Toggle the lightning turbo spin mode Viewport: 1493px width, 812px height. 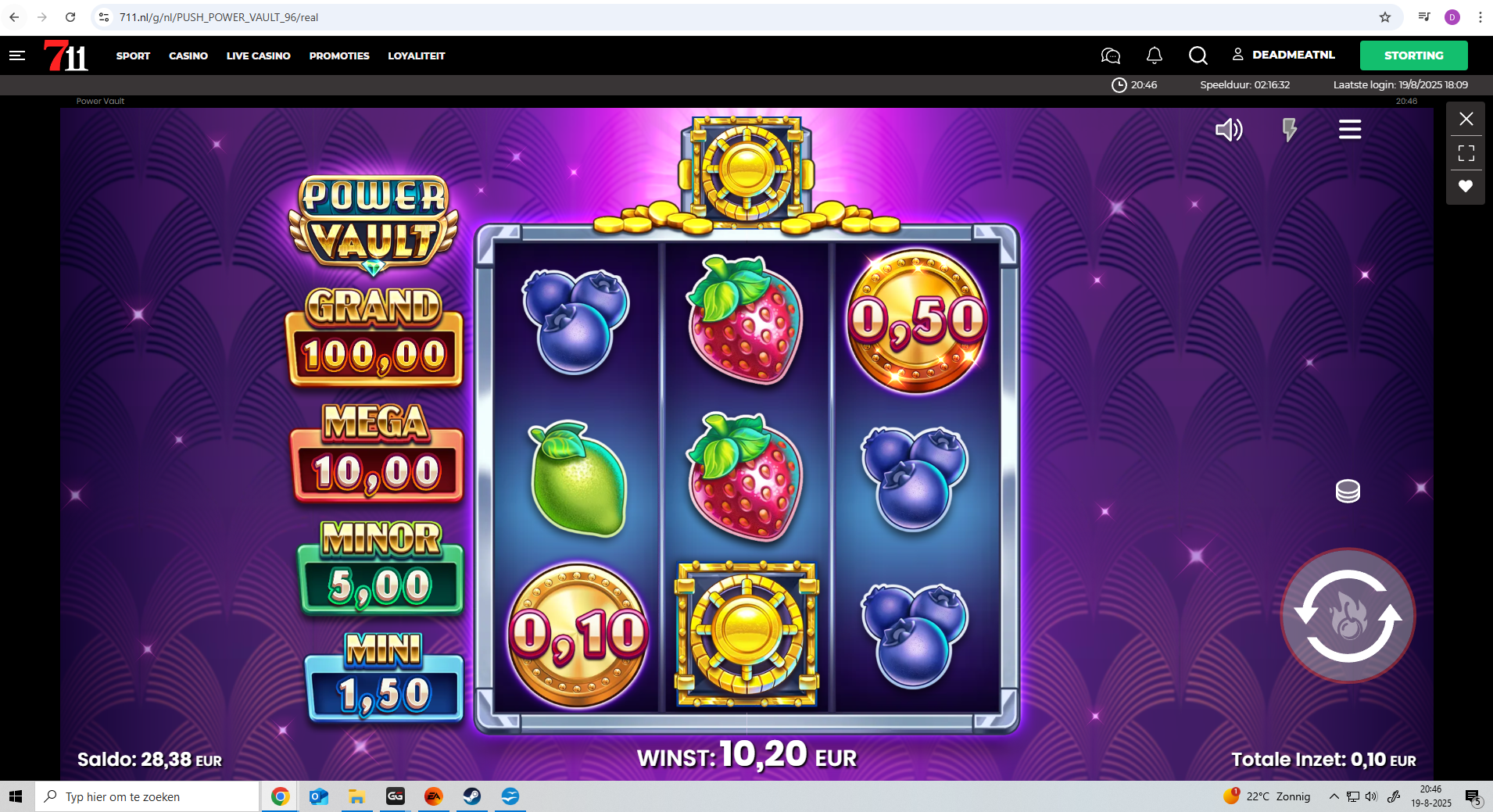point(1289,130)
